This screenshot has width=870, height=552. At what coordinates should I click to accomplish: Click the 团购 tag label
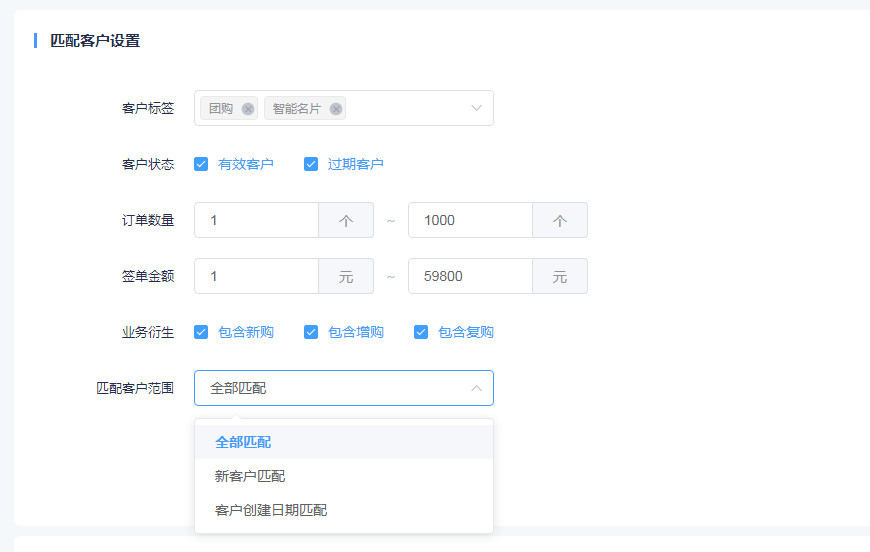[x=221, y=109]
